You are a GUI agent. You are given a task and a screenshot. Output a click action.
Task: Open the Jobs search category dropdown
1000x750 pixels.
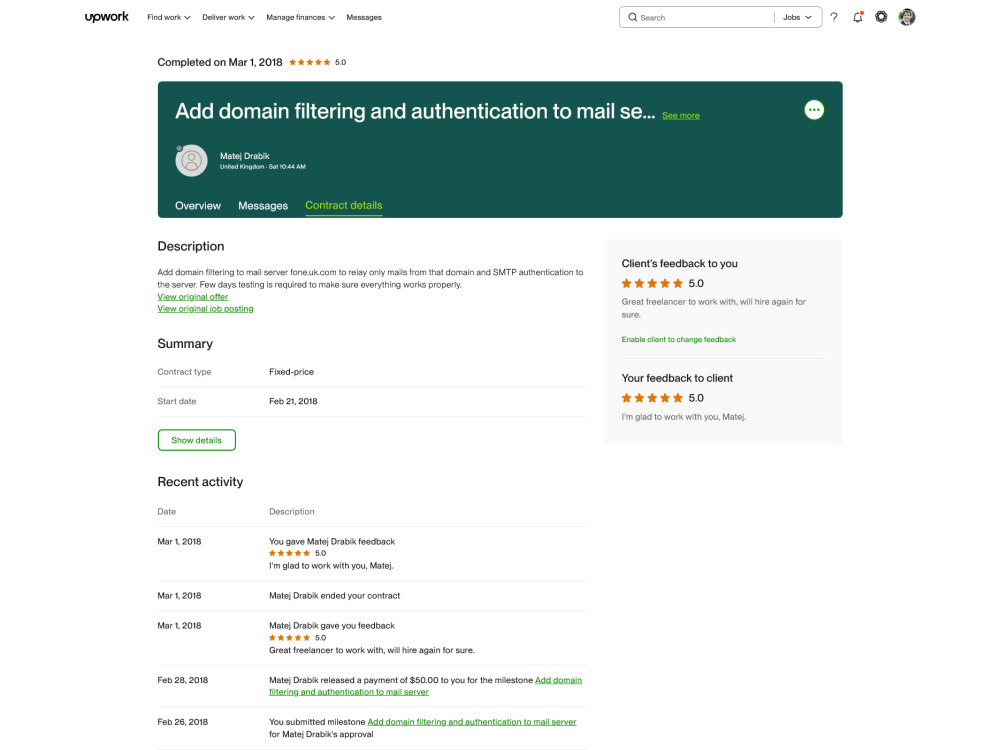(797, 17)
